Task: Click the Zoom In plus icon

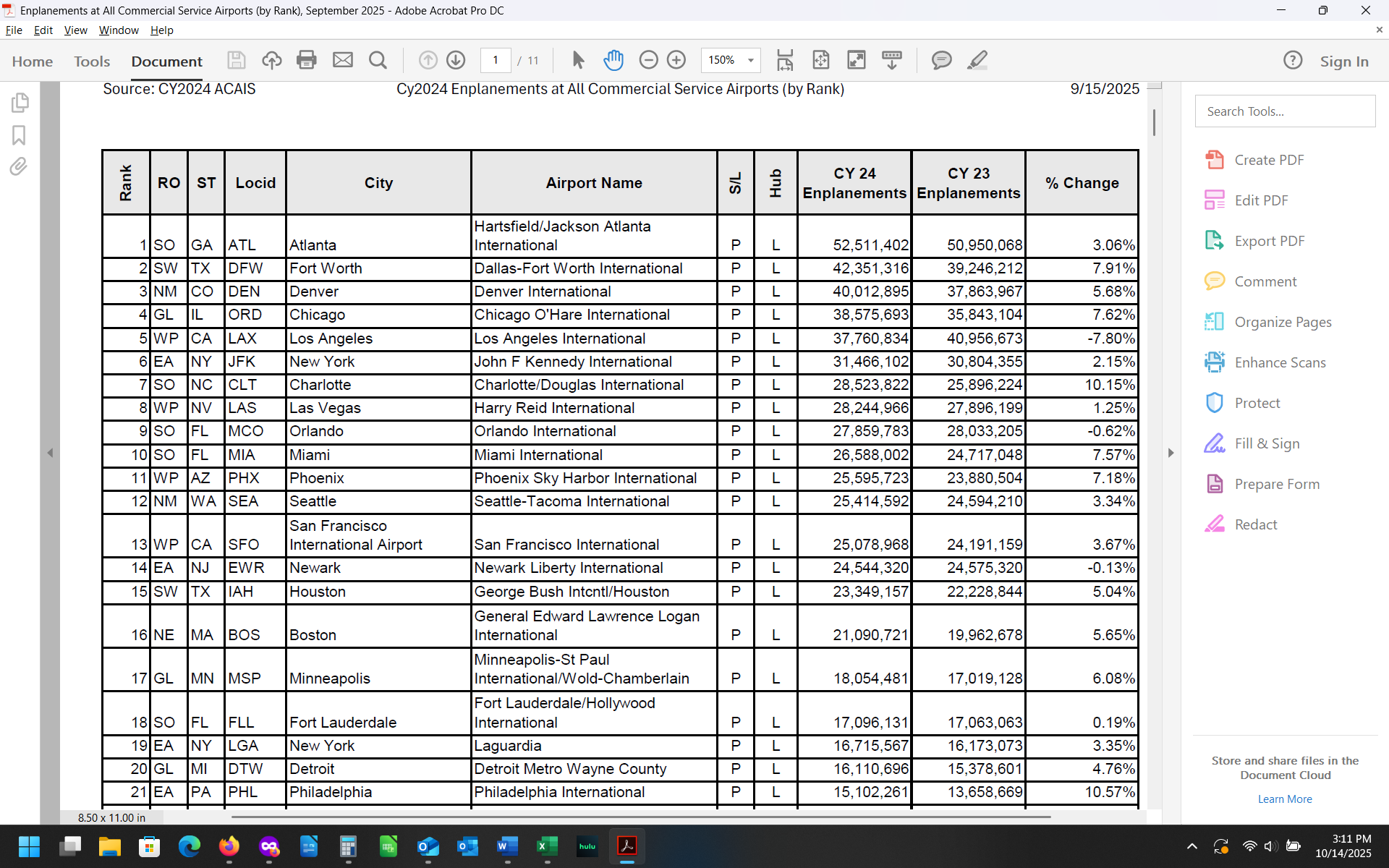Action: click(x=676, y=60)
